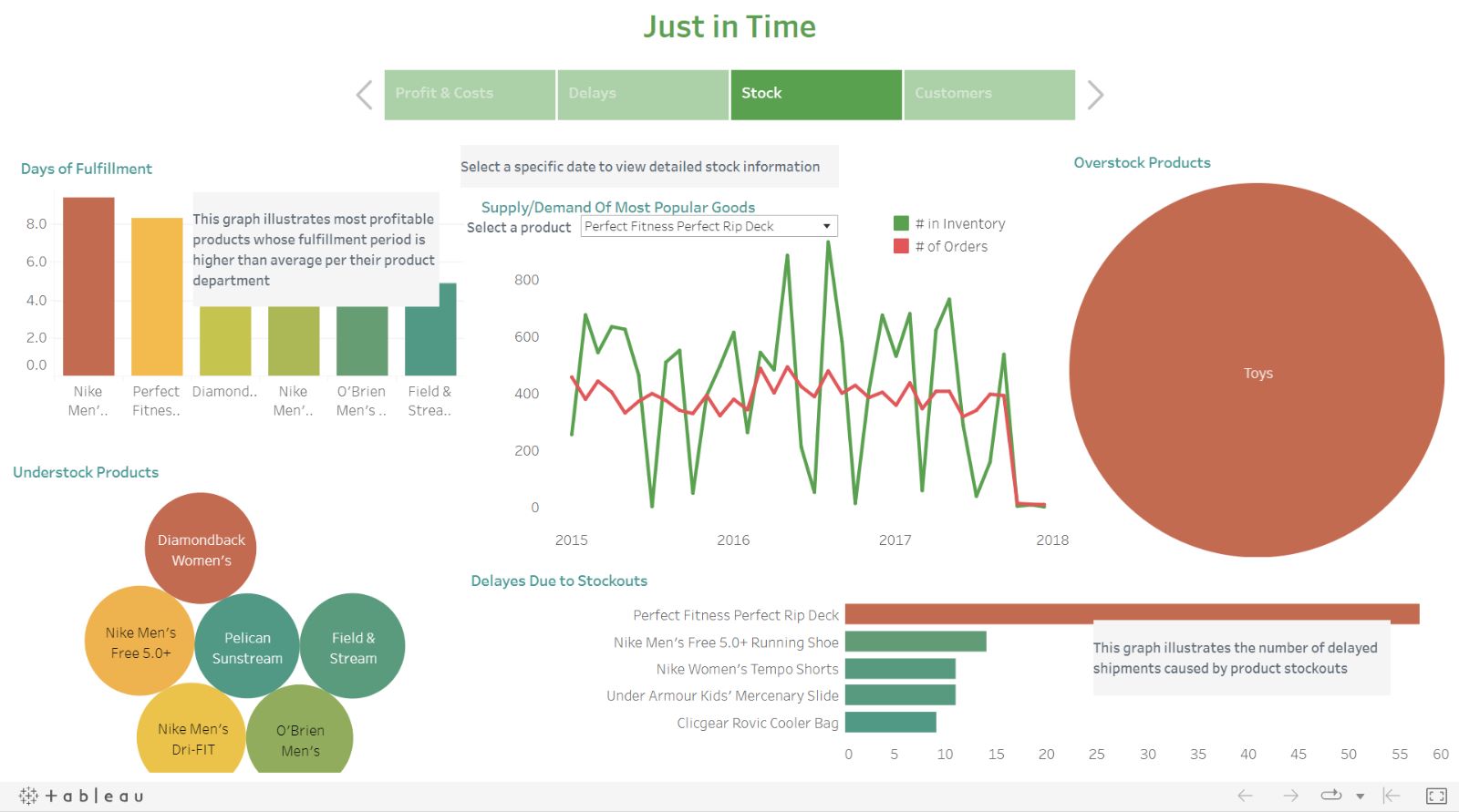
Task: Click the Perfect Fitness Perfect Rip Deck delay bar
Action: tap(1133, 614)
